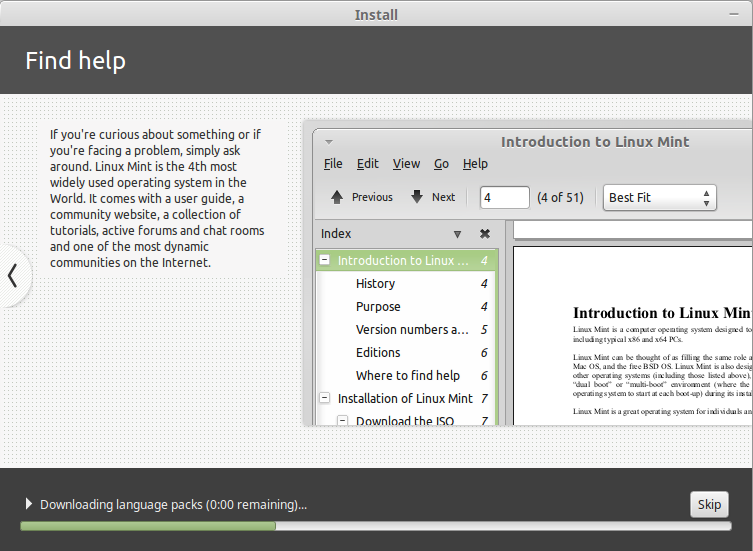Click the Next page arrow in document viewer

pyautogui.click(x=433, y=197)
